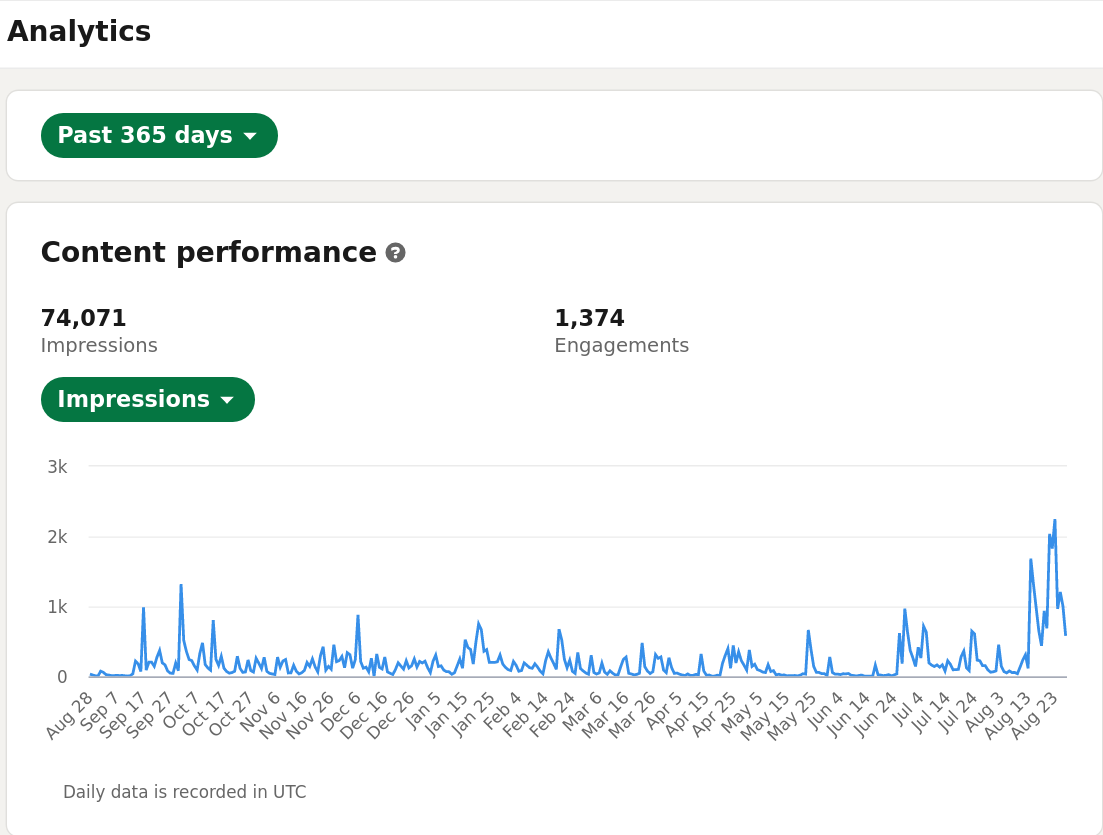Expand the Impressions metric dropdown

point(148,400)
